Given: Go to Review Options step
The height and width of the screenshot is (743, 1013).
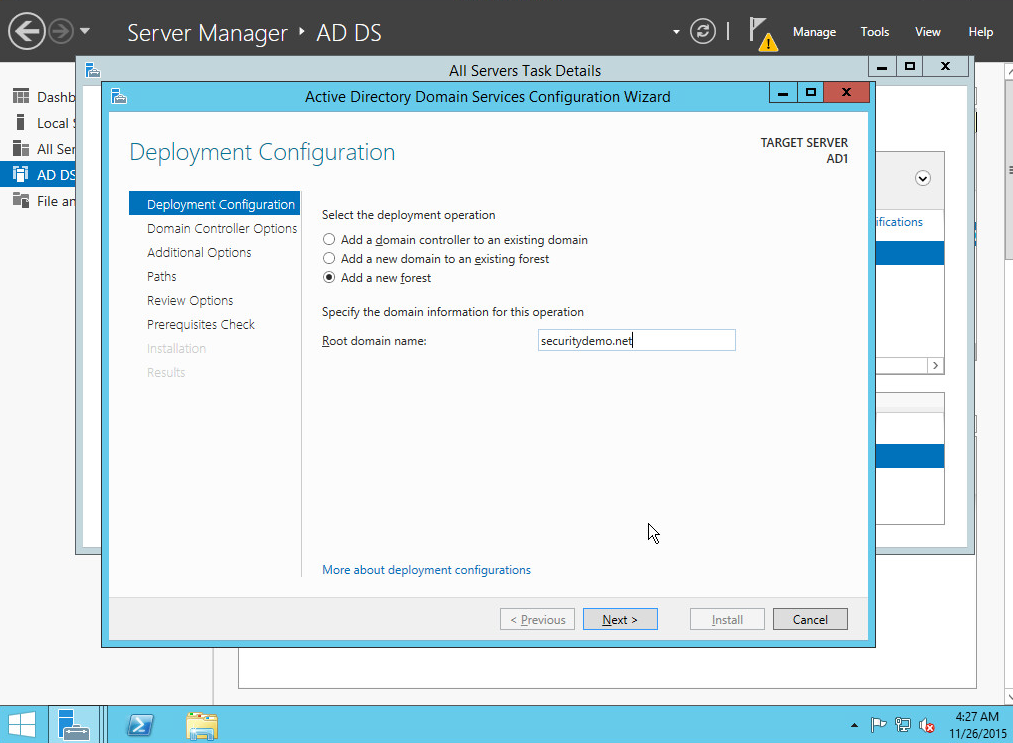Looking at the screenshot, I should click(x=190, y=300).
